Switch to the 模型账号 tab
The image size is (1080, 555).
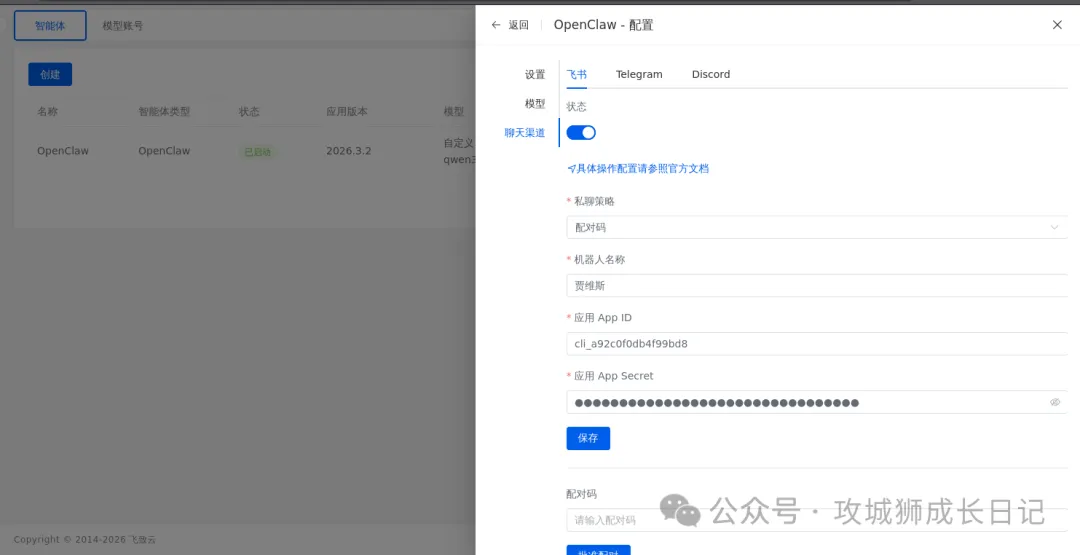click(123, 26)
